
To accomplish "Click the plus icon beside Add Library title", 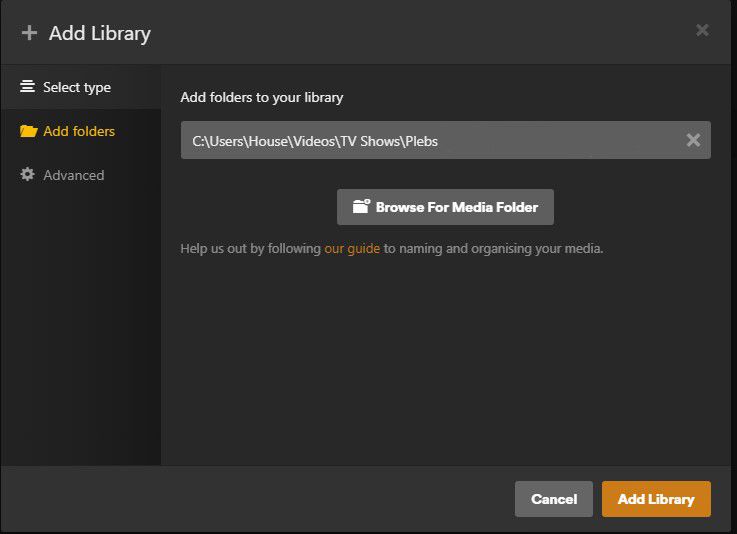I will click(29, 33).
